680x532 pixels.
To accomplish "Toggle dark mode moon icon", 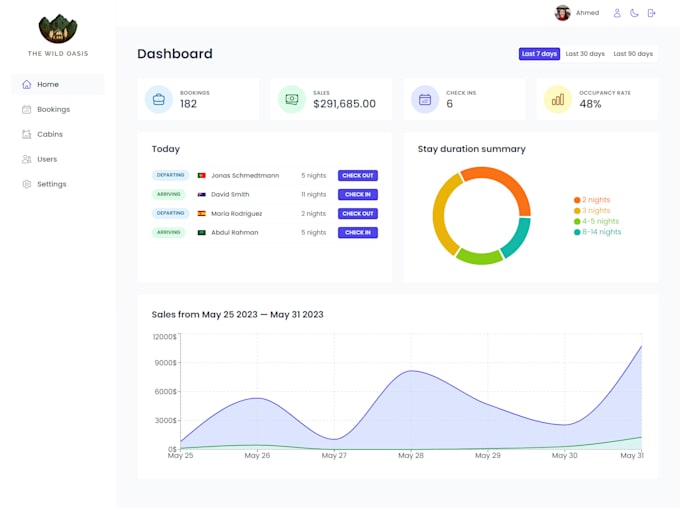I will coord(634,13).
